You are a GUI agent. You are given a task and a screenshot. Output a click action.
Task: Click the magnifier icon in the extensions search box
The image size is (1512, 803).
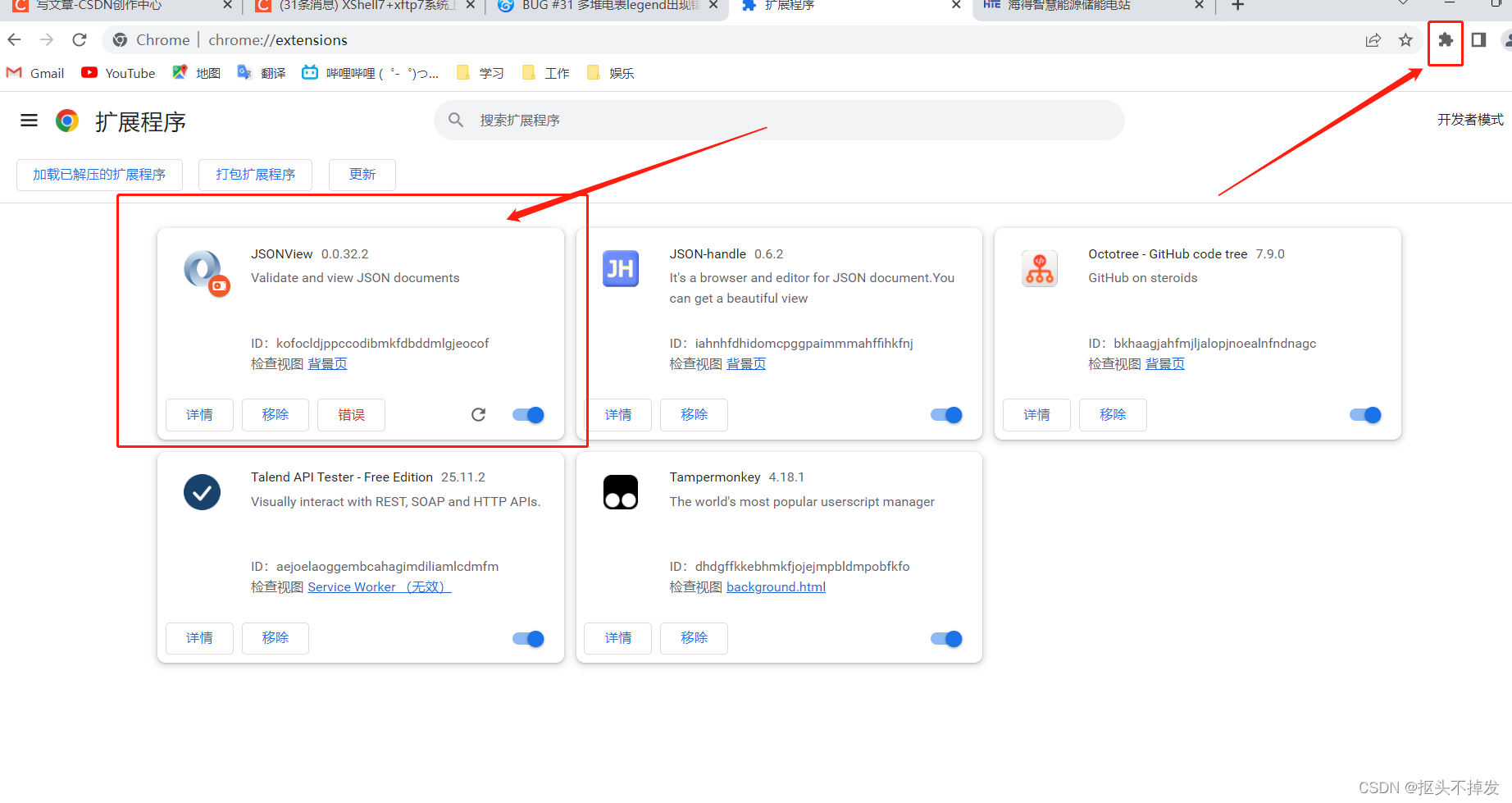tap(456, 120)
